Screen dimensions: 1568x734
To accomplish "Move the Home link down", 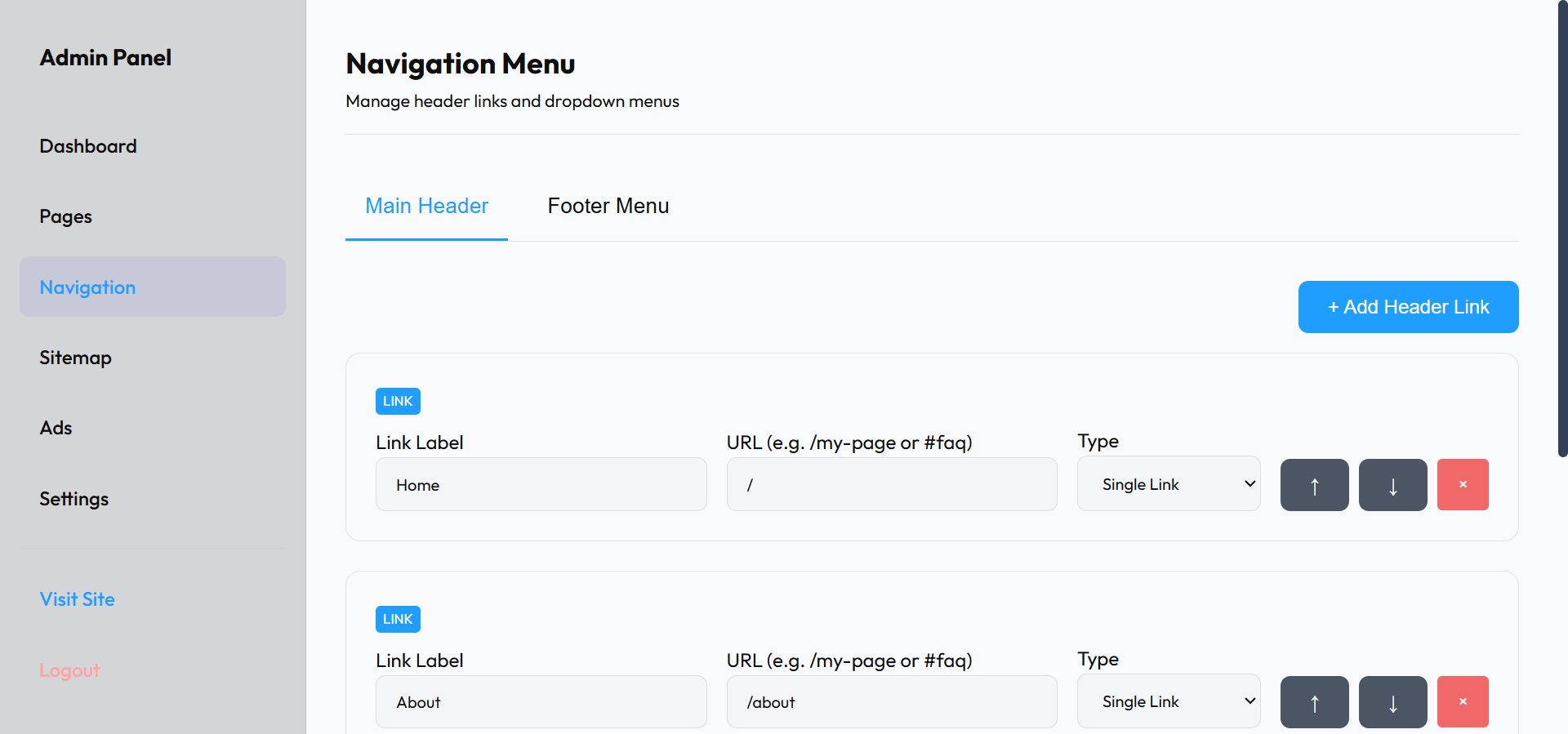I will click(1392, 485).
